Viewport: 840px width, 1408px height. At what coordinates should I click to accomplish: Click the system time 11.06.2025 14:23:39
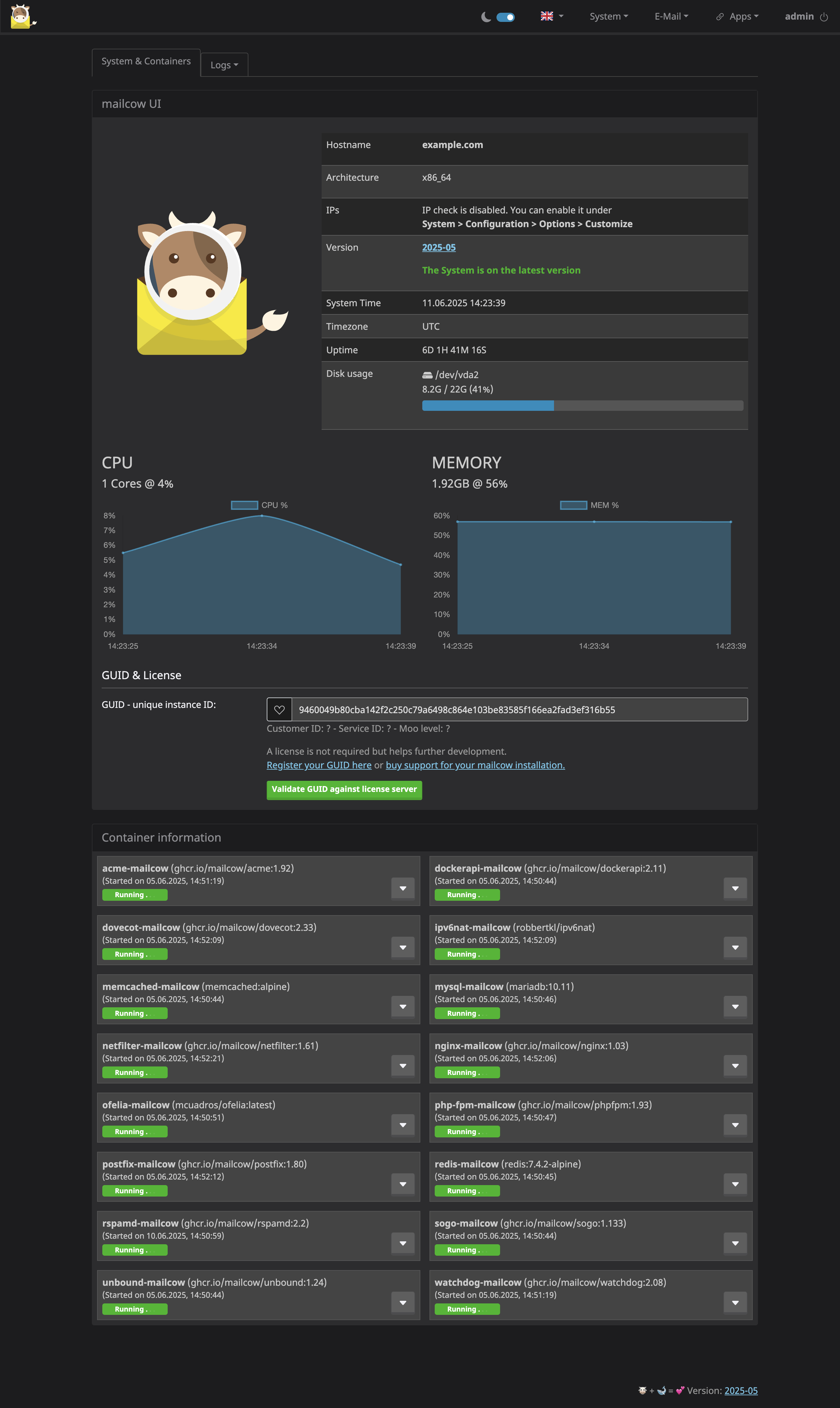tap(463, 303)
